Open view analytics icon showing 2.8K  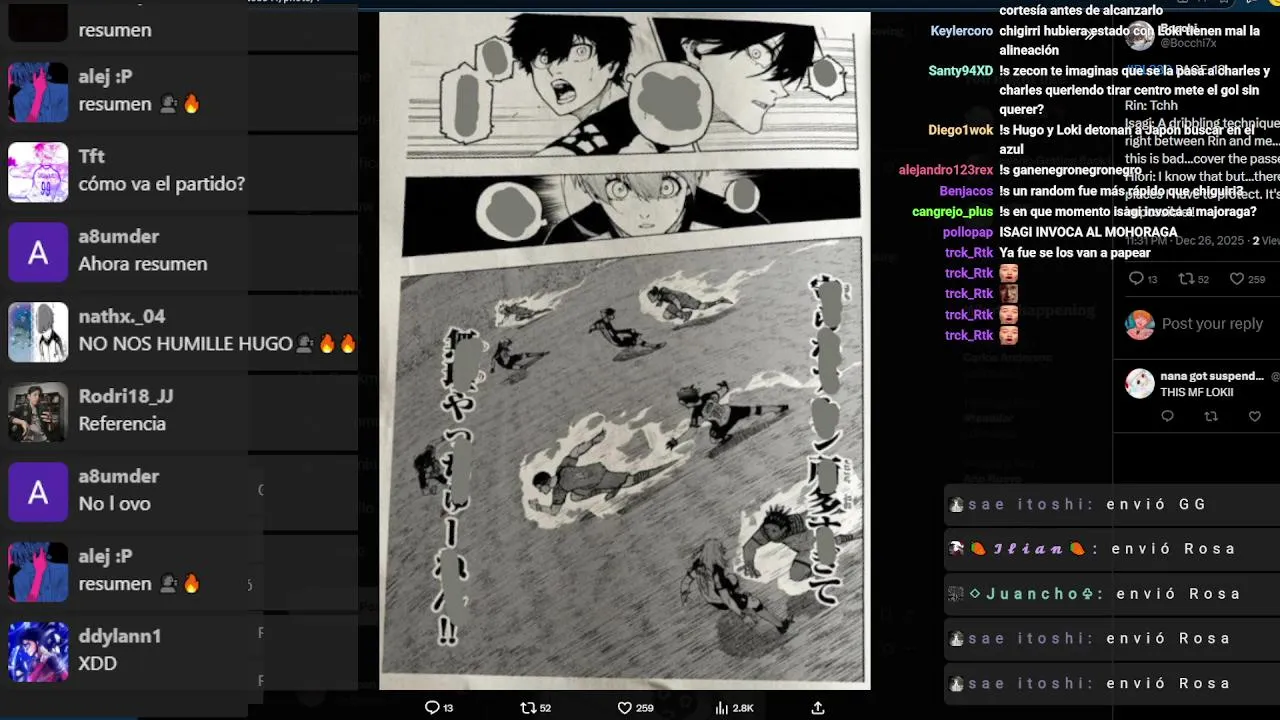721,708
